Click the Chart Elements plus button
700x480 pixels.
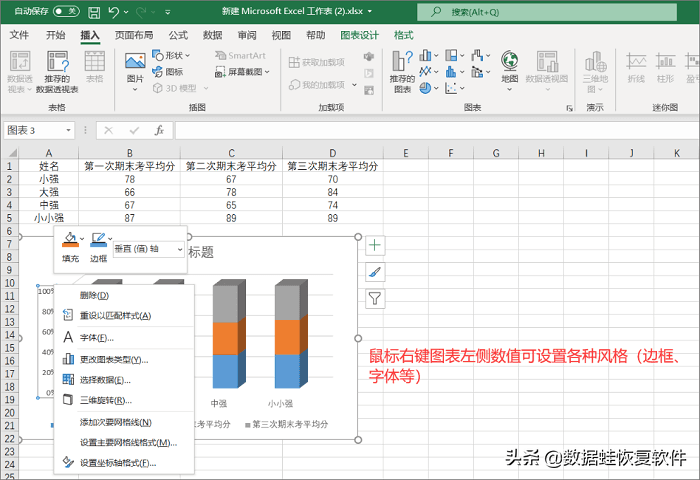coord(375,245)
